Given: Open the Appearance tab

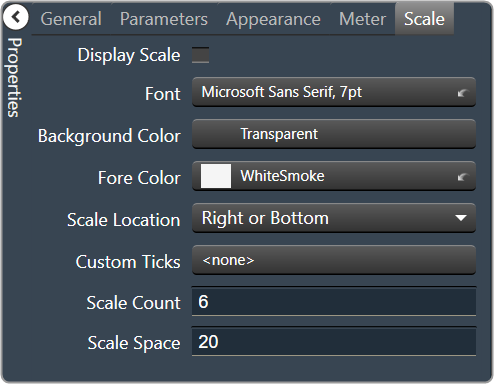Looking at the screenshot, I should [x=273, y=19].
